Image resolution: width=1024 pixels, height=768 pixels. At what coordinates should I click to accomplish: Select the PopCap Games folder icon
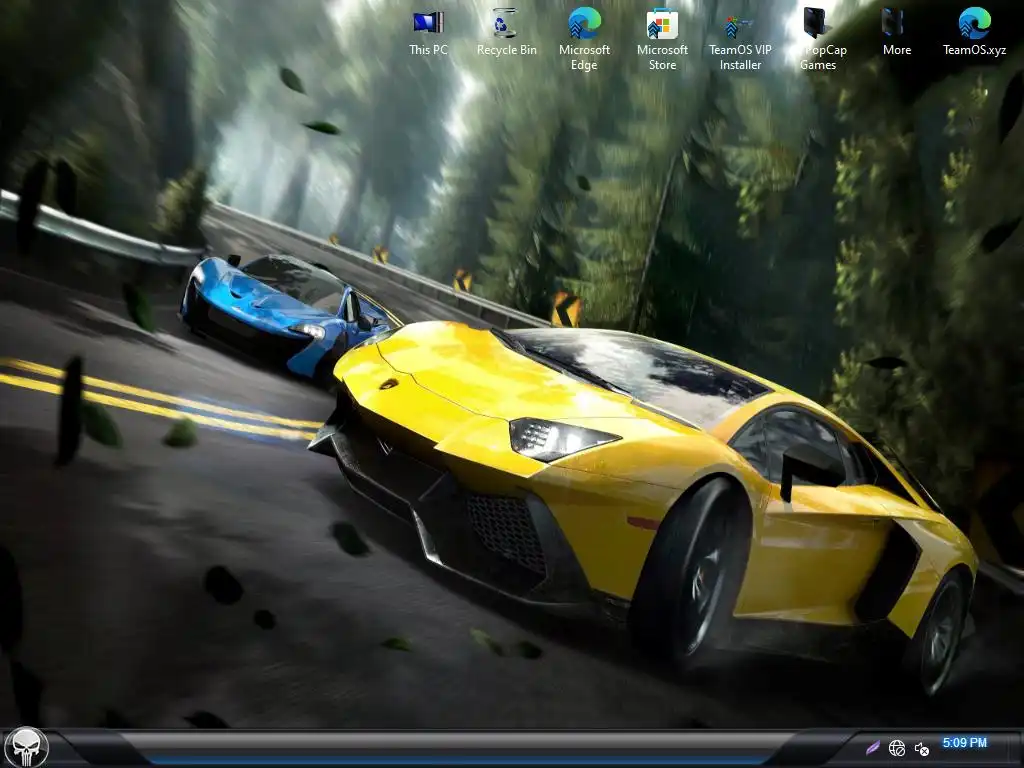[x=818, y=39]
